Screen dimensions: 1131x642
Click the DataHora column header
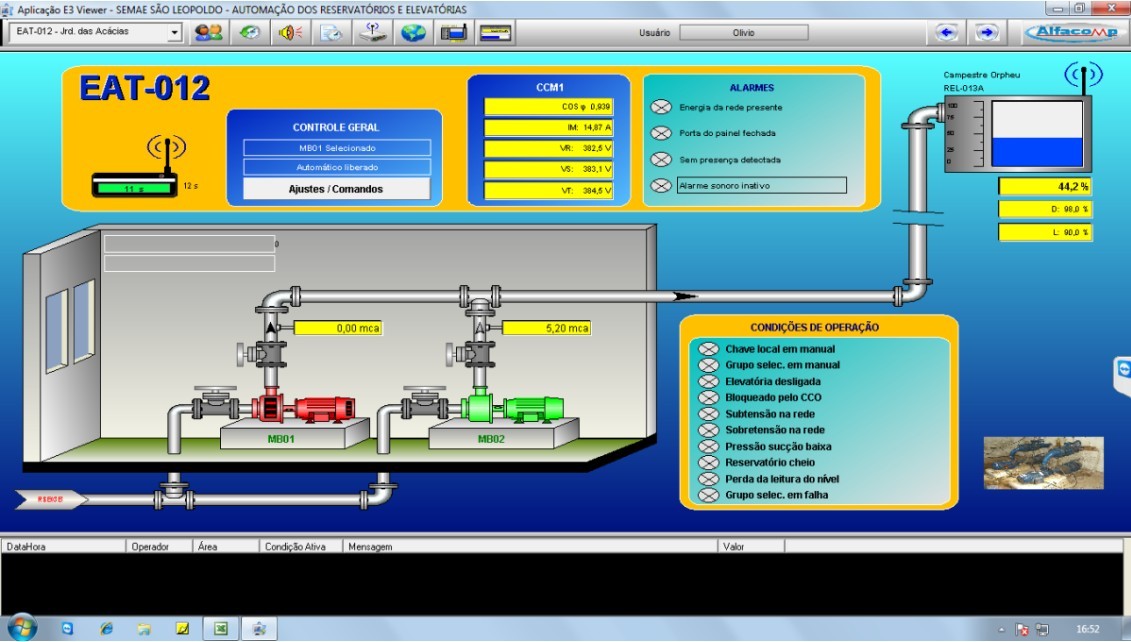click(x=64, y=547)
